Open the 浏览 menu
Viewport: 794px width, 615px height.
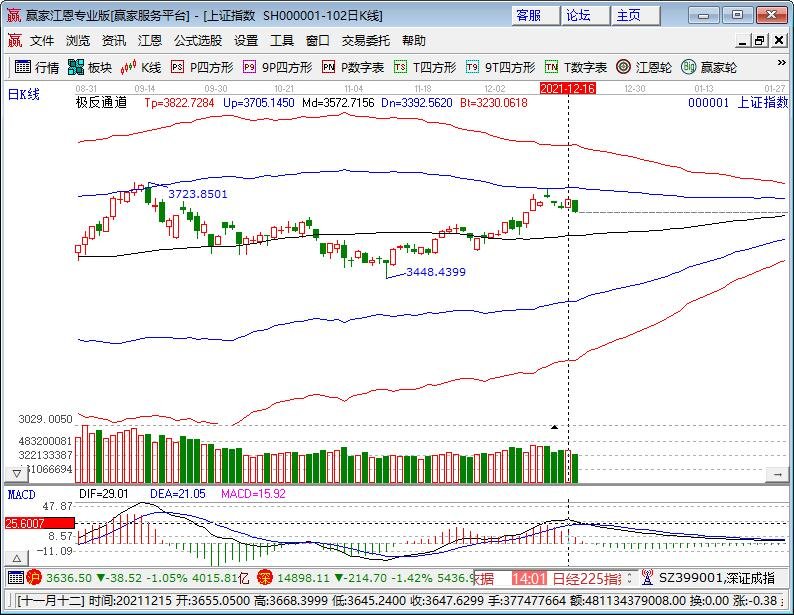point(77,40)
